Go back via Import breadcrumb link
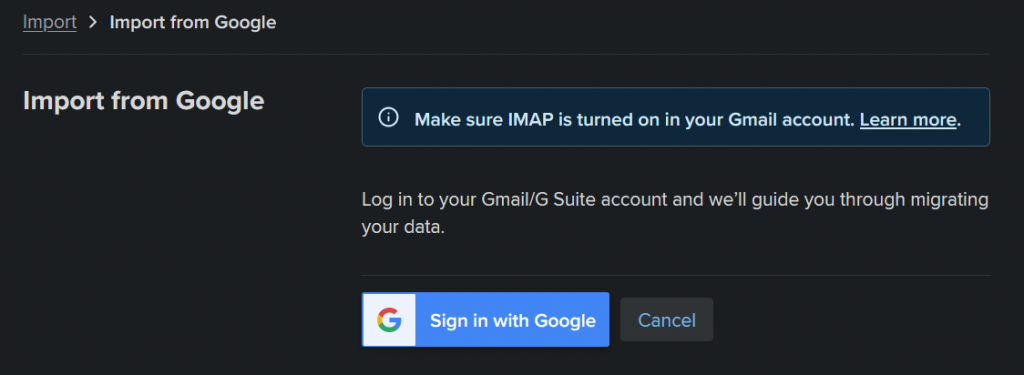Screen dimensions: 1024x375 pyautogui.click(x=50, y=22)
